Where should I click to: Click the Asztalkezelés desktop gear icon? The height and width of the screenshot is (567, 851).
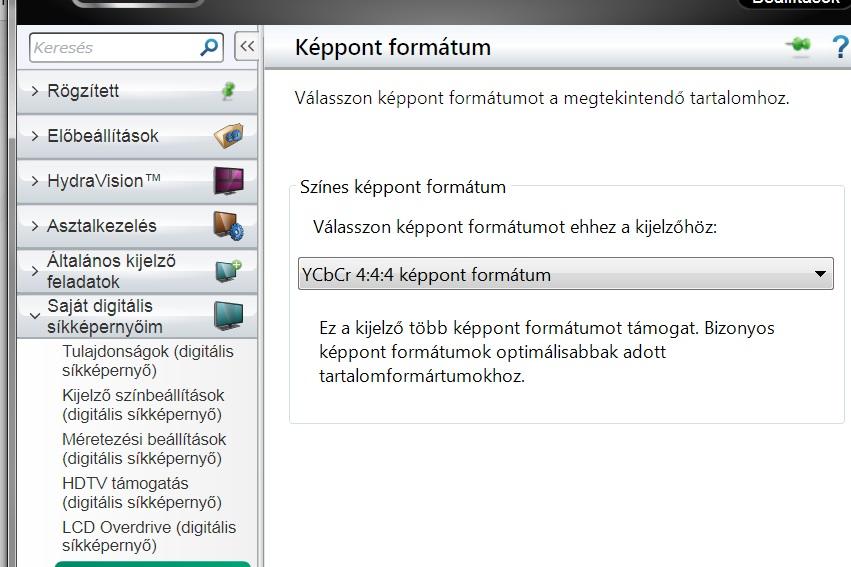228,226
